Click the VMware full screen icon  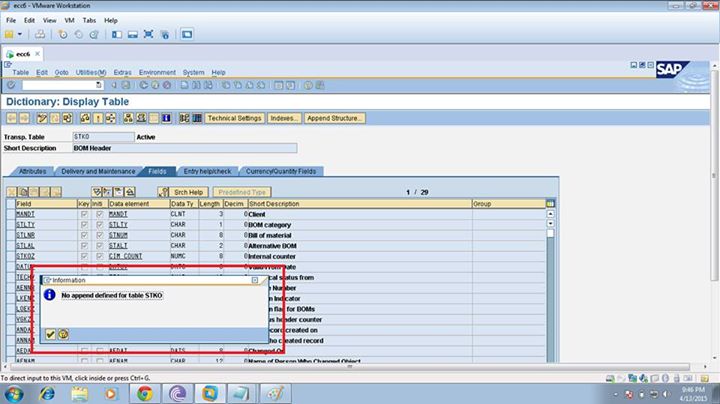[x=148, y=34]
